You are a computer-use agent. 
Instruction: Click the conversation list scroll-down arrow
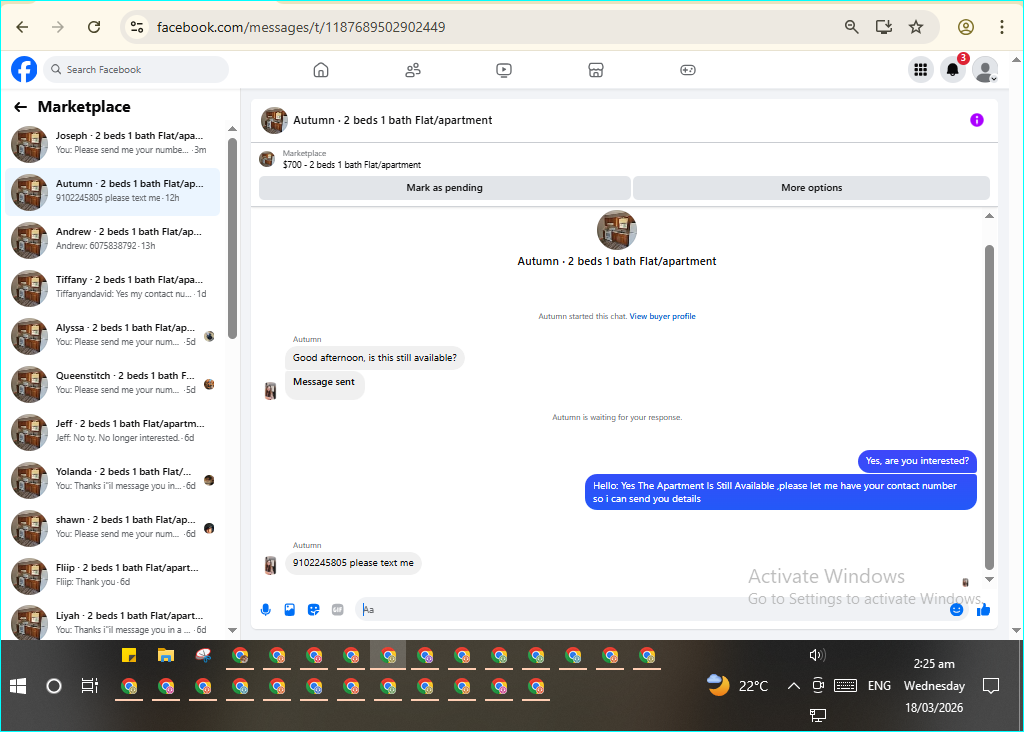tap(232, 630)
